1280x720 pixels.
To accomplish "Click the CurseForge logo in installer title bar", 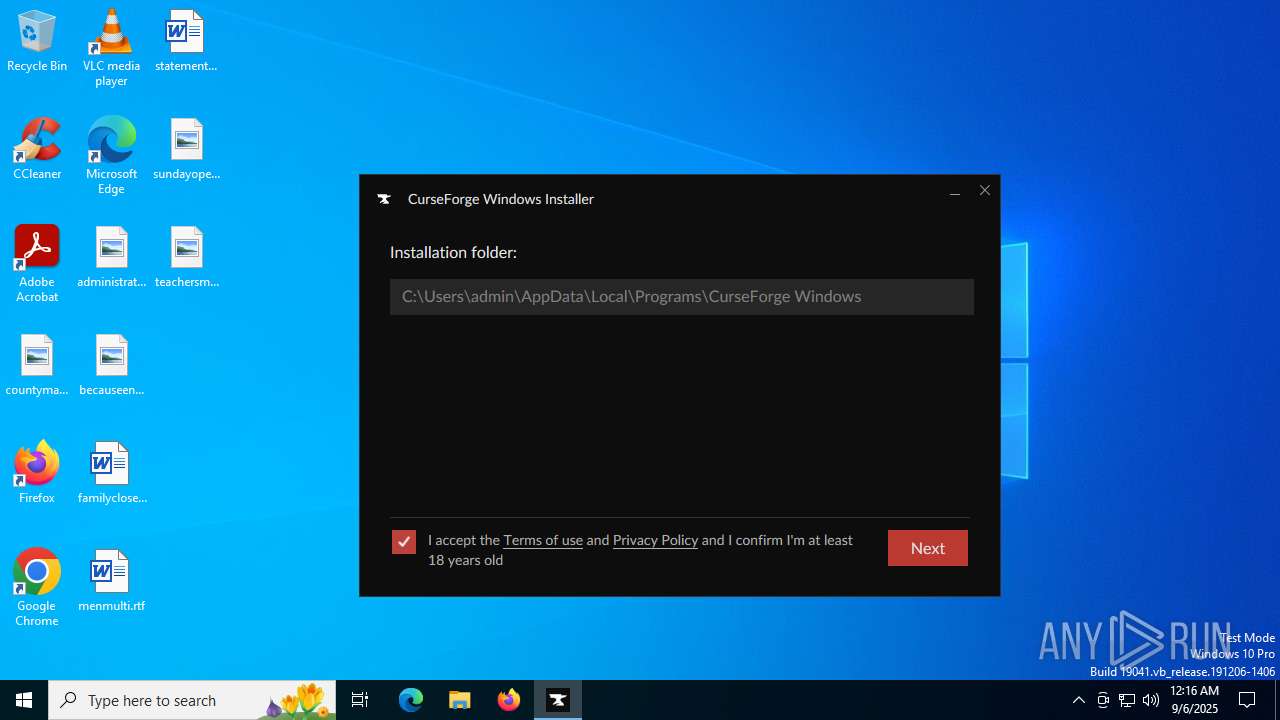I will click(x=384, y=199).
